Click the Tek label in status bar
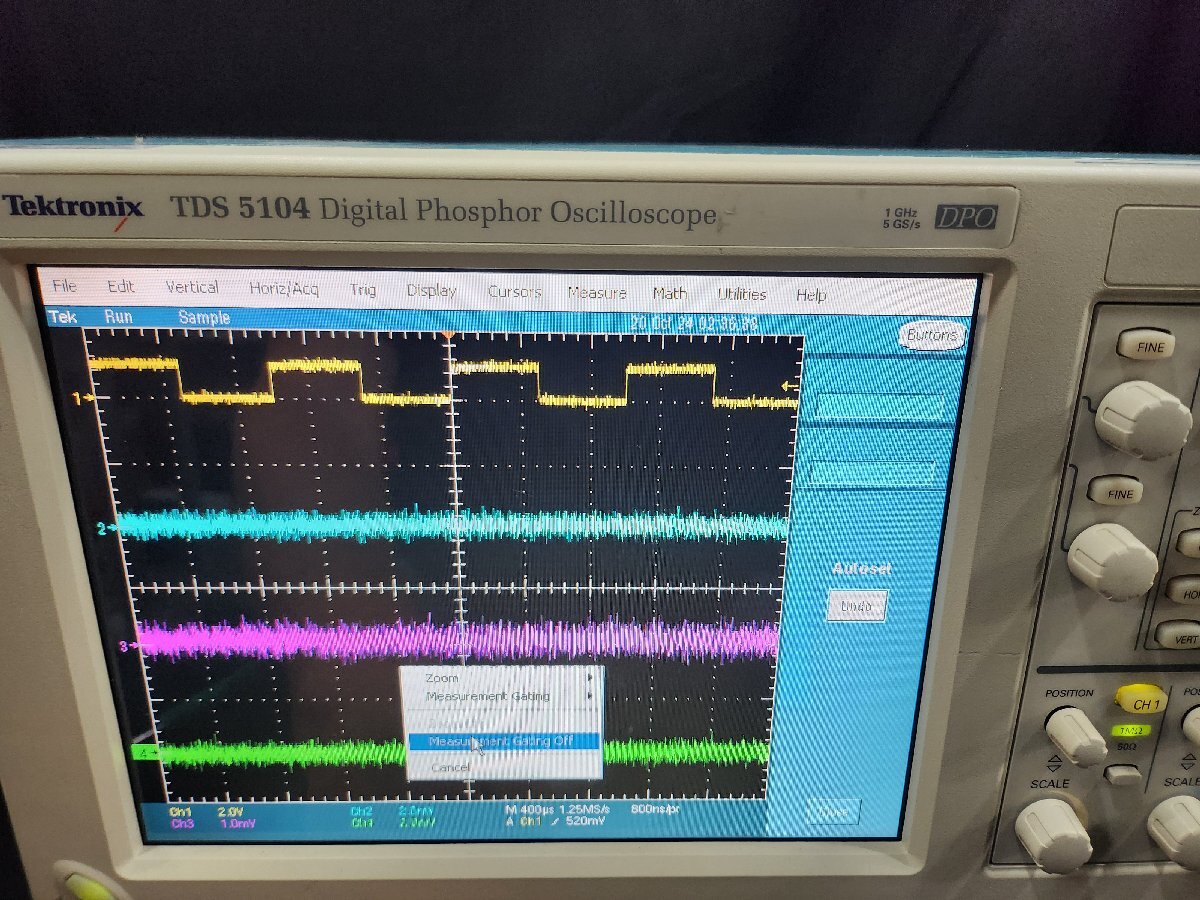The image size is (1200, 900). click(63, 316)
